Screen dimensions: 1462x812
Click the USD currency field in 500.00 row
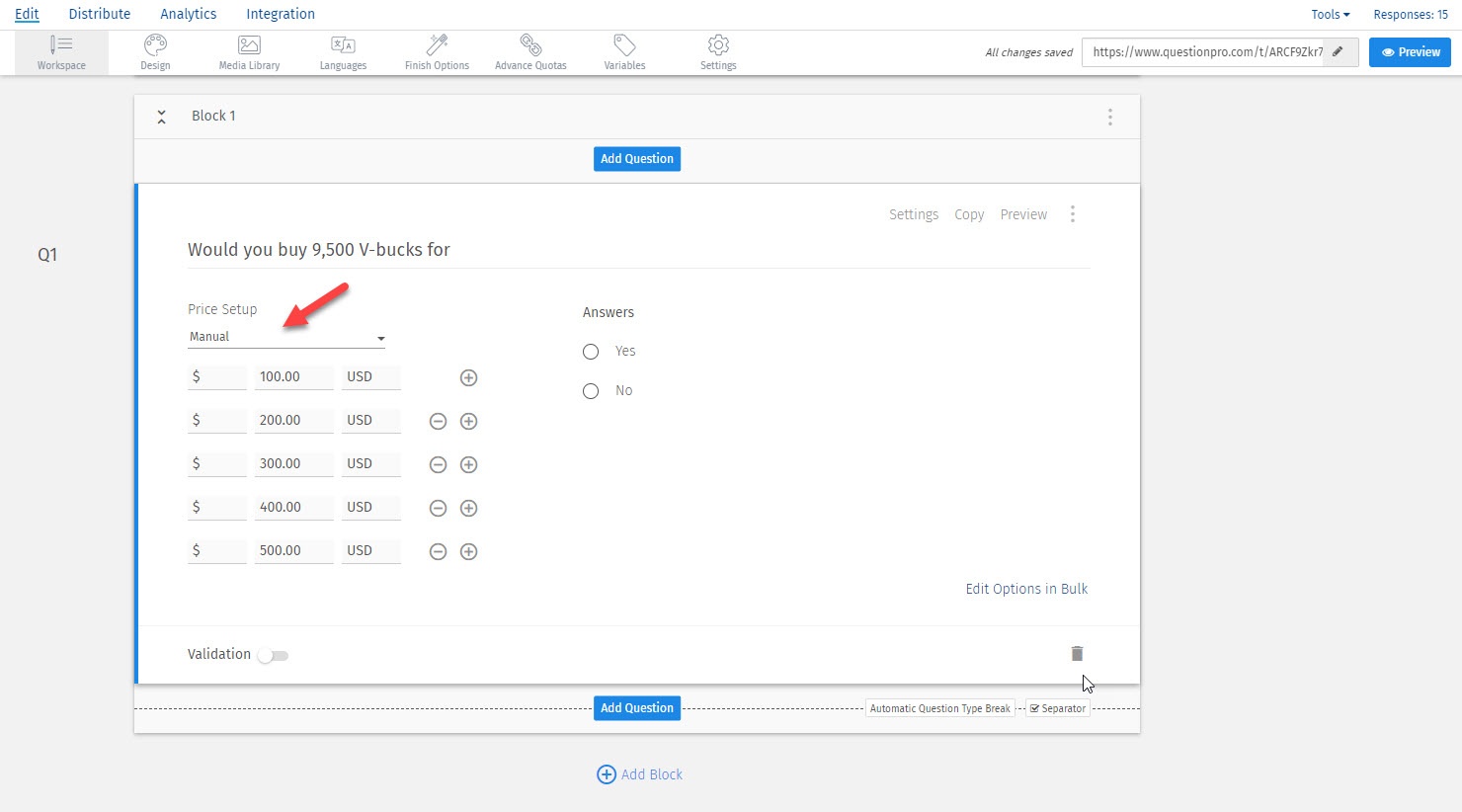pos(371,551)
